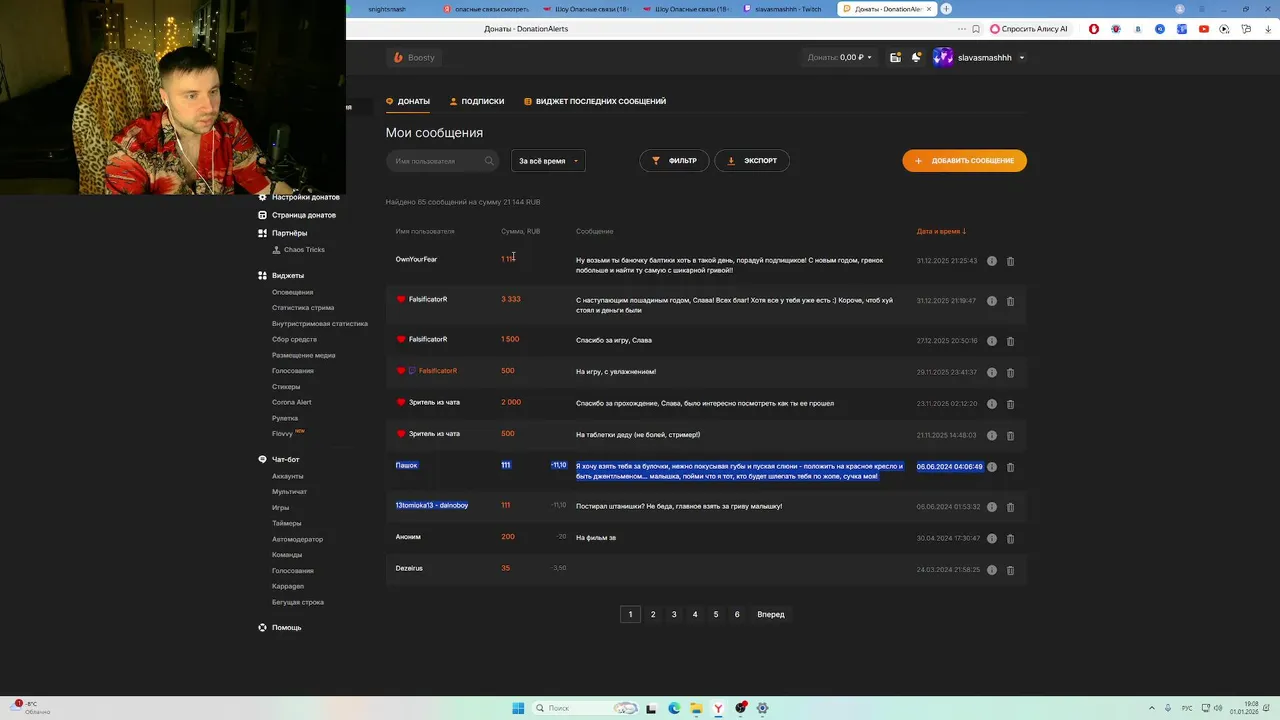
Task: Switch to the Подписки tab
Action: (477, 102)
